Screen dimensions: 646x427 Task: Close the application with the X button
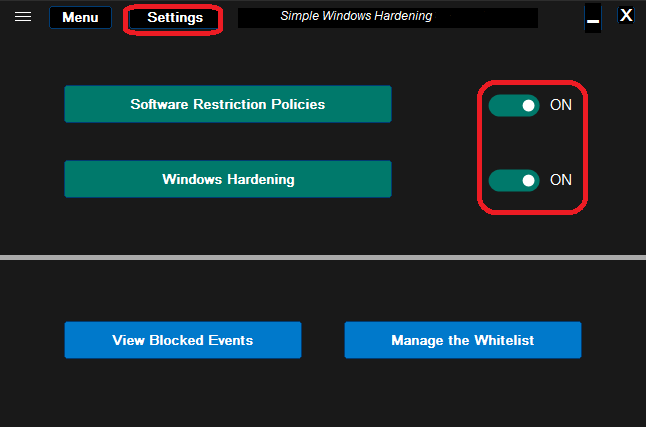tap(626, 15)
